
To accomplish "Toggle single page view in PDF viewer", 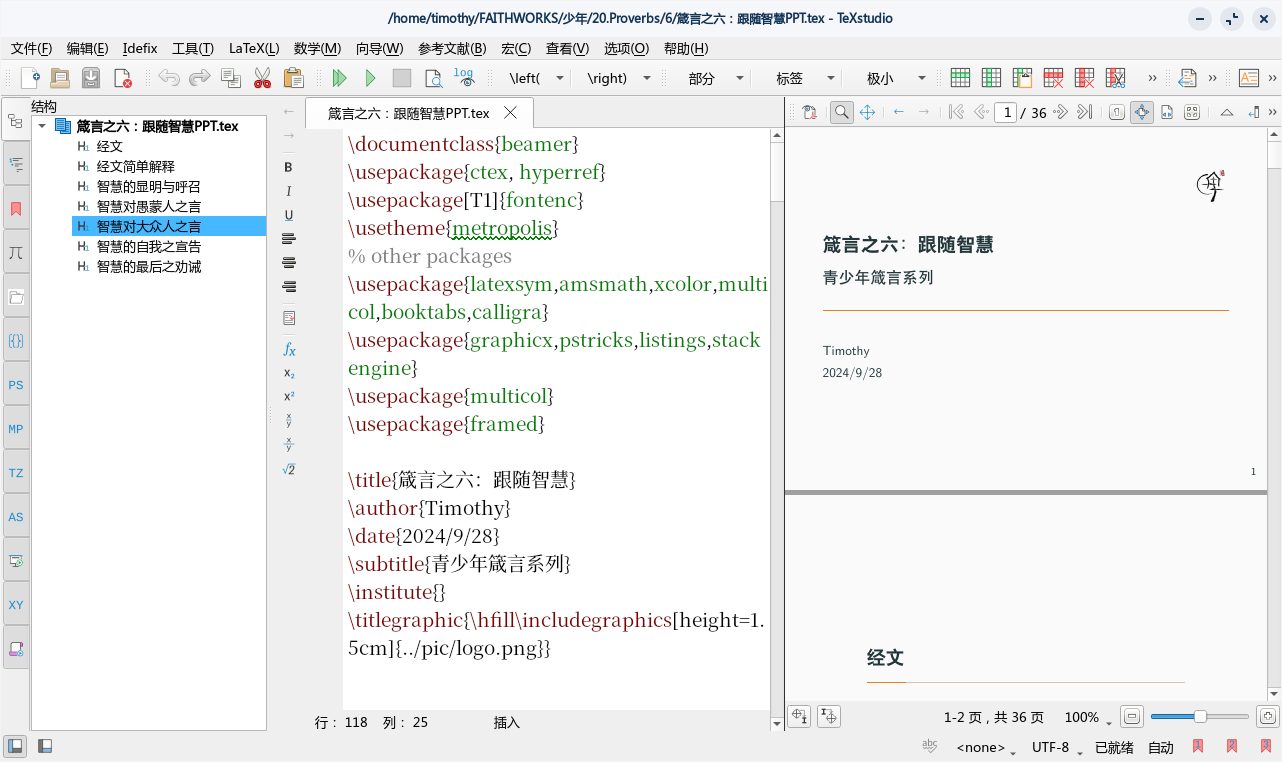I will point(1117,113).
